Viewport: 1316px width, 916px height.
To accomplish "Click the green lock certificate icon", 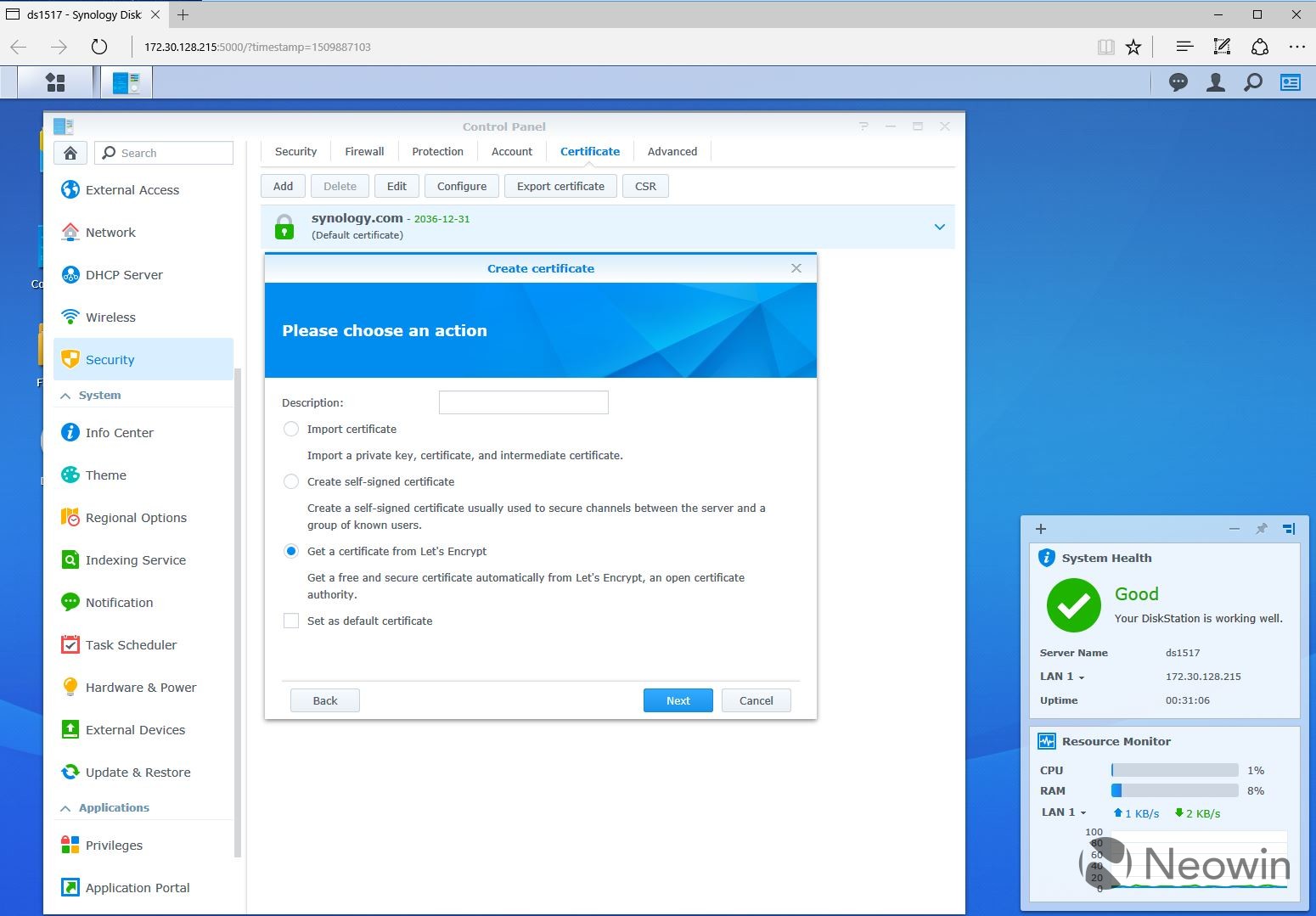I will point(284,227).
